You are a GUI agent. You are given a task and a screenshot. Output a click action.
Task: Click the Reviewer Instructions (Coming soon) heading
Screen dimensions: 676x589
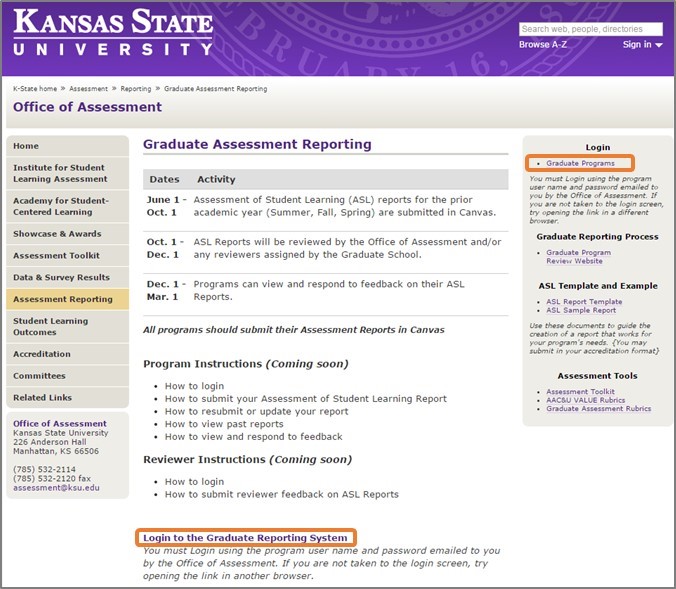(x=247, y=460)
